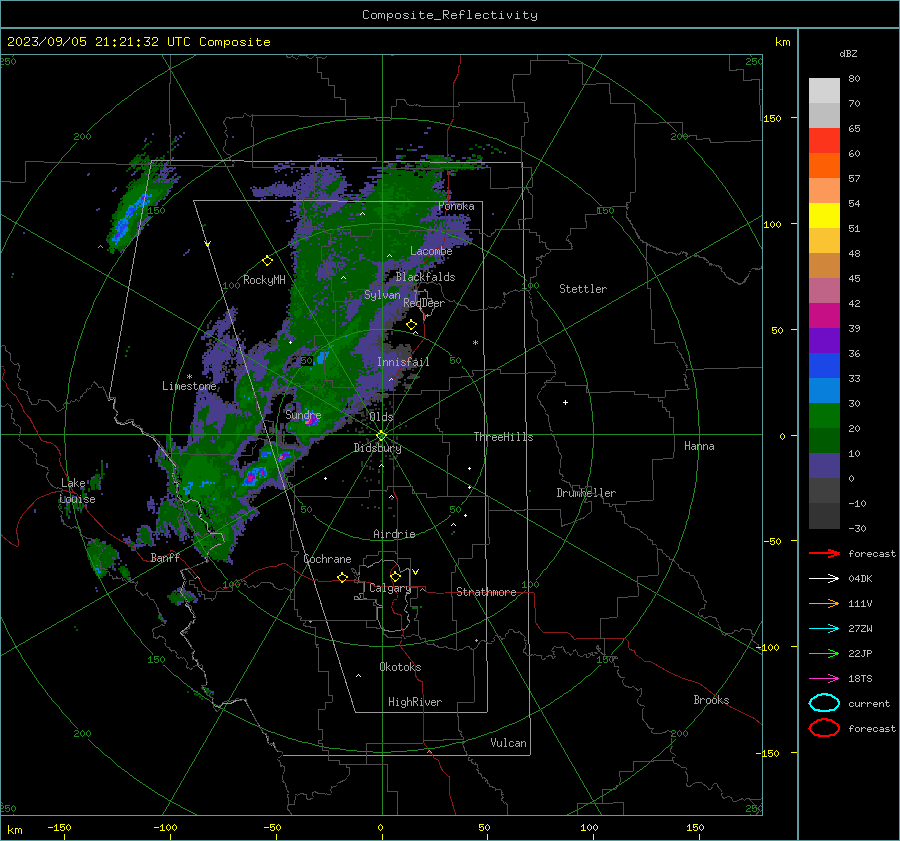Screen dimensions: 900x841
Task: Click the yellow diamond marker below RedDeer
Action: coord(412,325)
